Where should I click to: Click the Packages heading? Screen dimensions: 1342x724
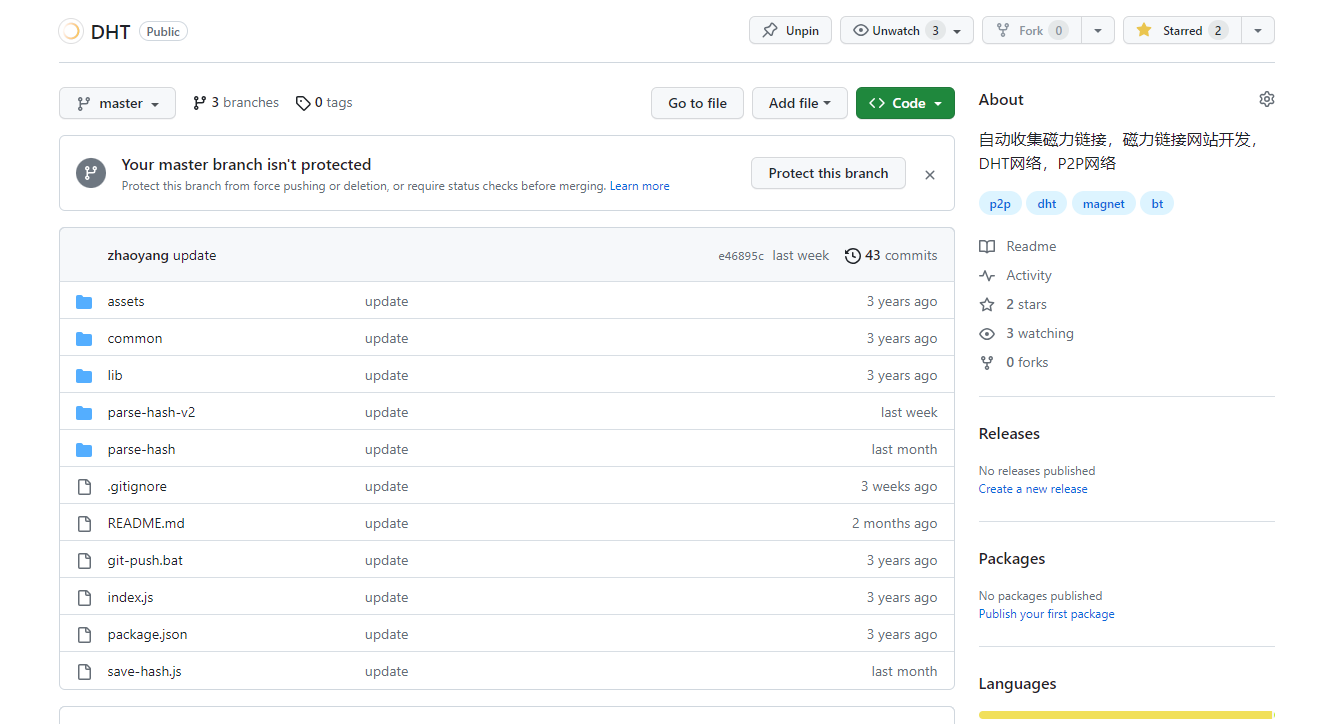[1012, 559]
